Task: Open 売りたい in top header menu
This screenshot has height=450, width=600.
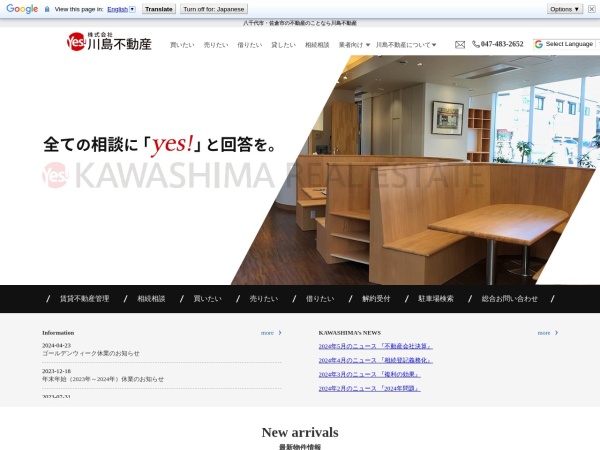Action: pyautogui.click(x=216, y=45)
